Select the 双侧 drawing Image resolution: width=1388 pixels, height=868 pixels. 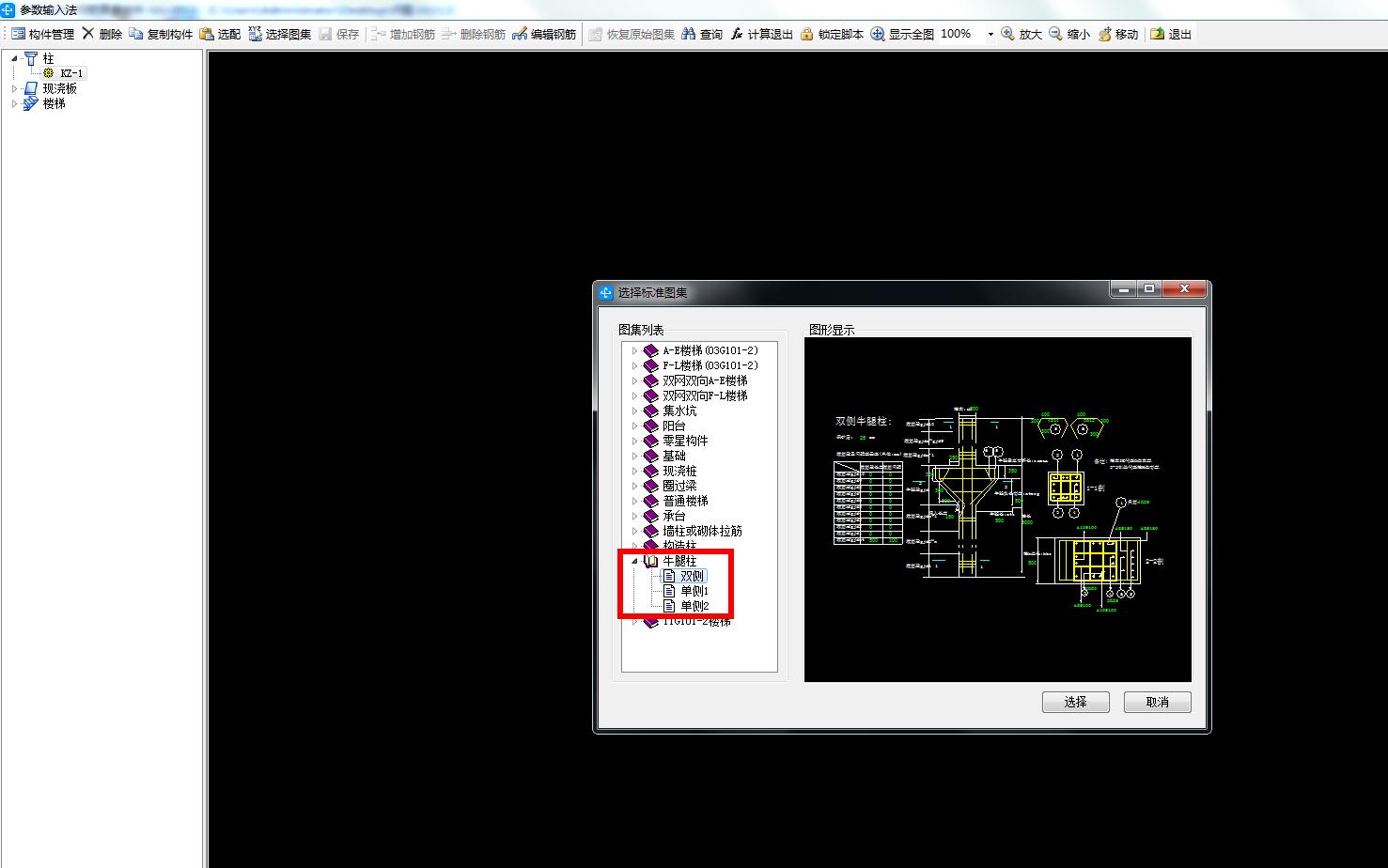693,576
